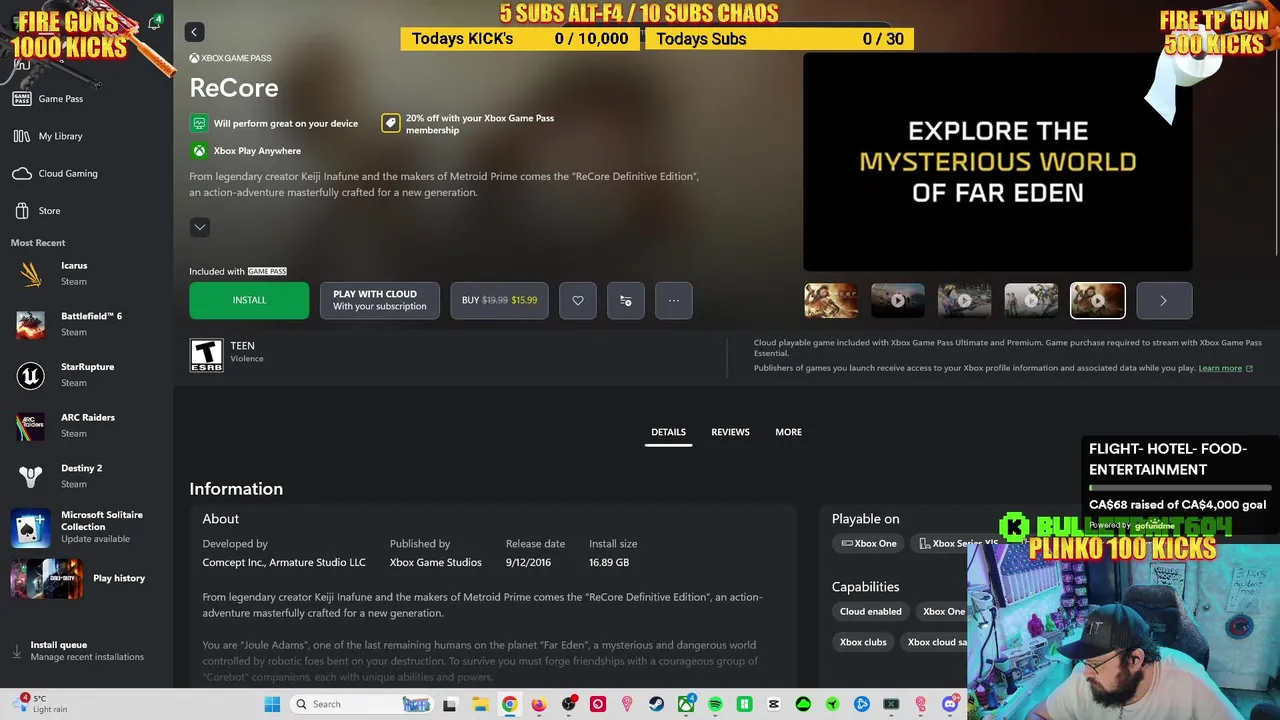This screenshot has height=720, width=1280.
Task: Open the notifications bell
Action: [154, 23]
